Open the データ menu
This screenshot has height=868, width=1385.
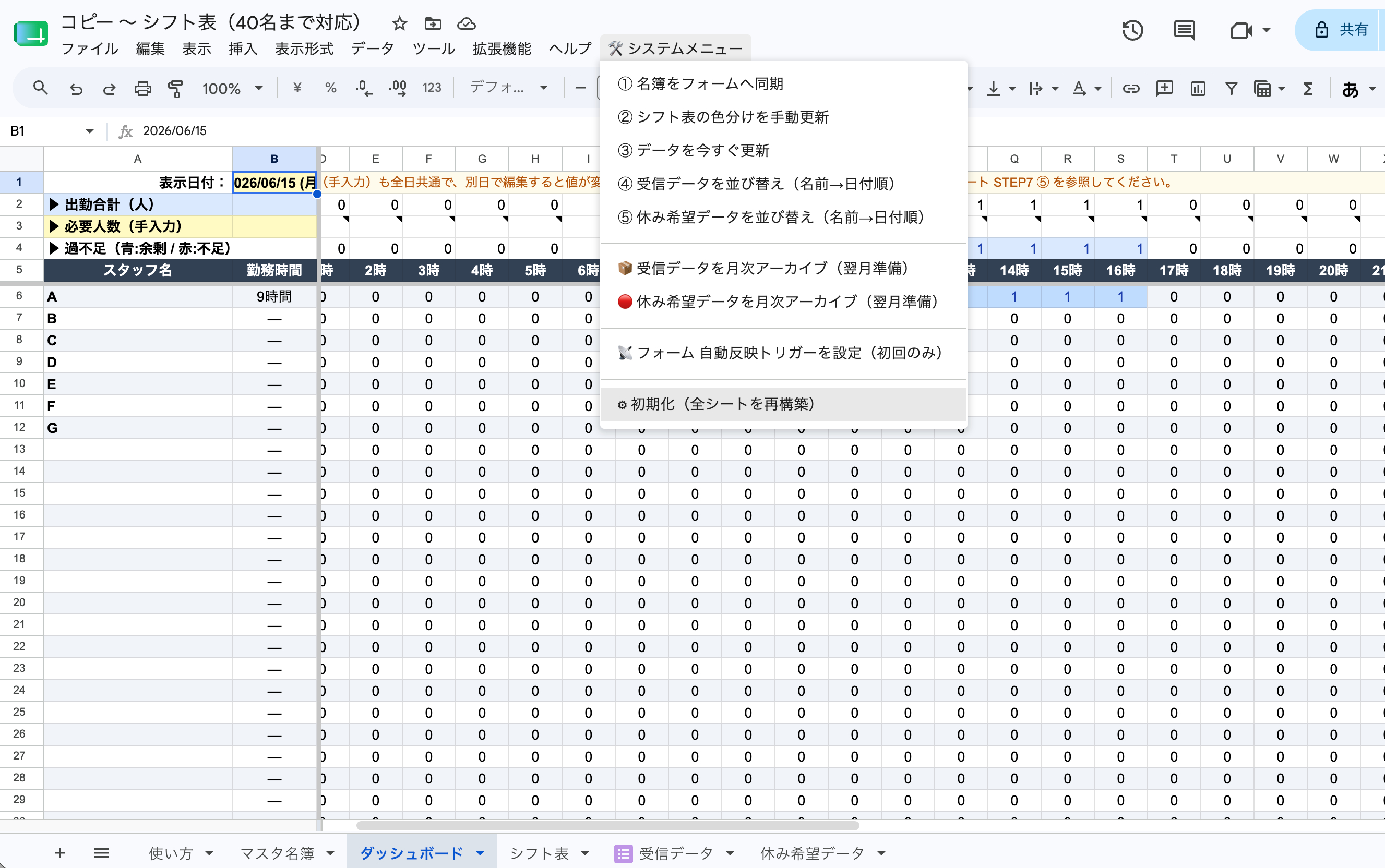[373, 49]
